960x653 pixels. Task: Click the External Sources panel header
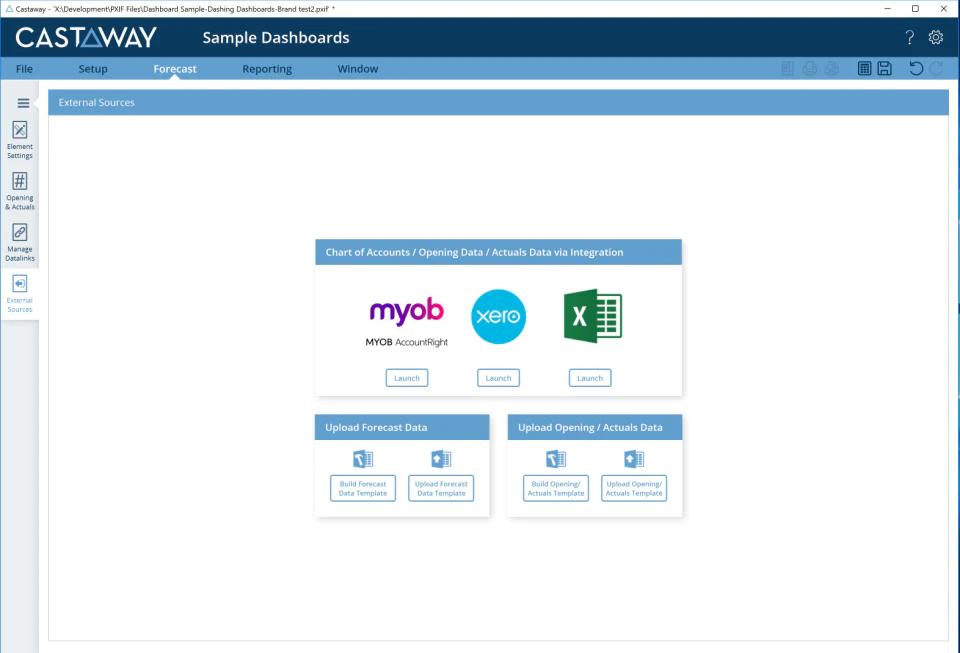click(498, 102)
